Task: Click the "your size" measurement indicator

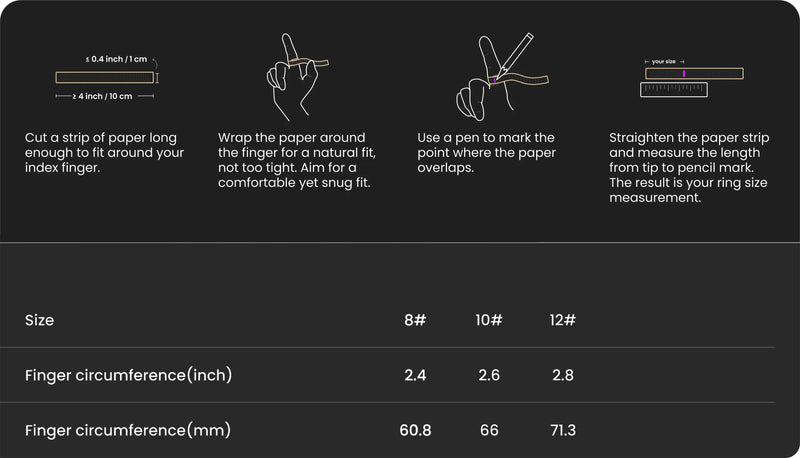Action: (x=663, y=61)
